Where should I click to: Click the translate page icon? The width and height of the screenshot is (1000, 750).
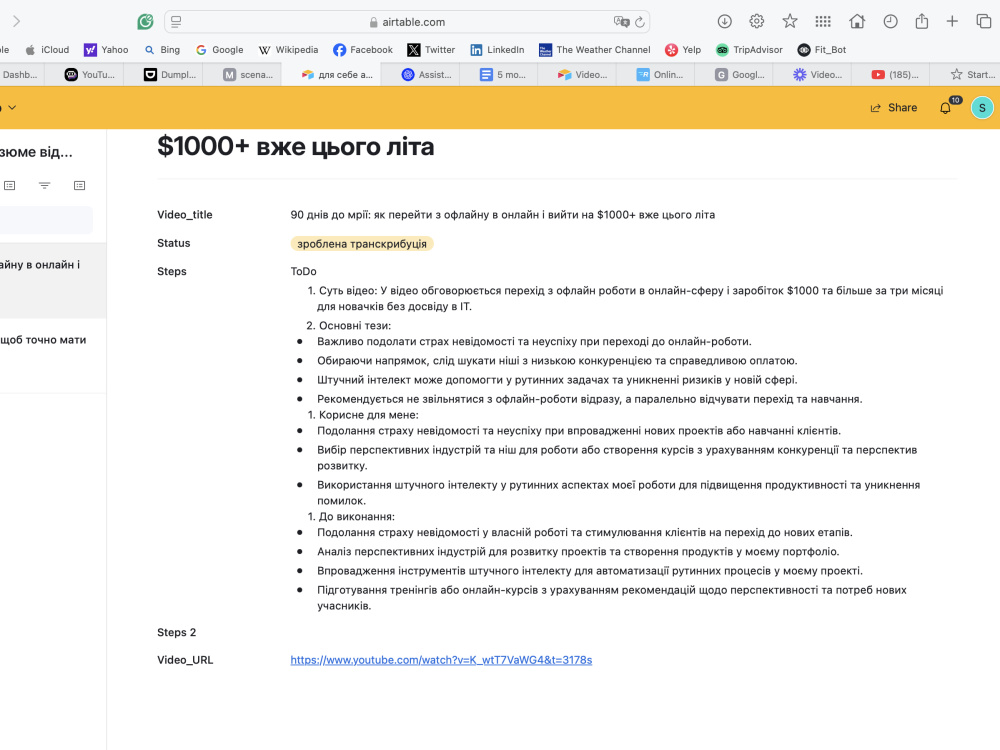click(621, 22)
